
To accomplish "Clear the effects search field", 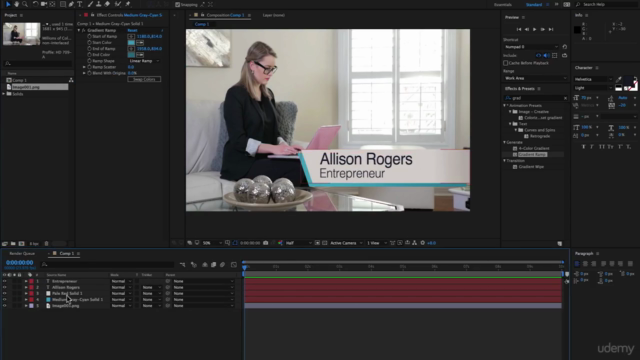I will coord(565,98).
